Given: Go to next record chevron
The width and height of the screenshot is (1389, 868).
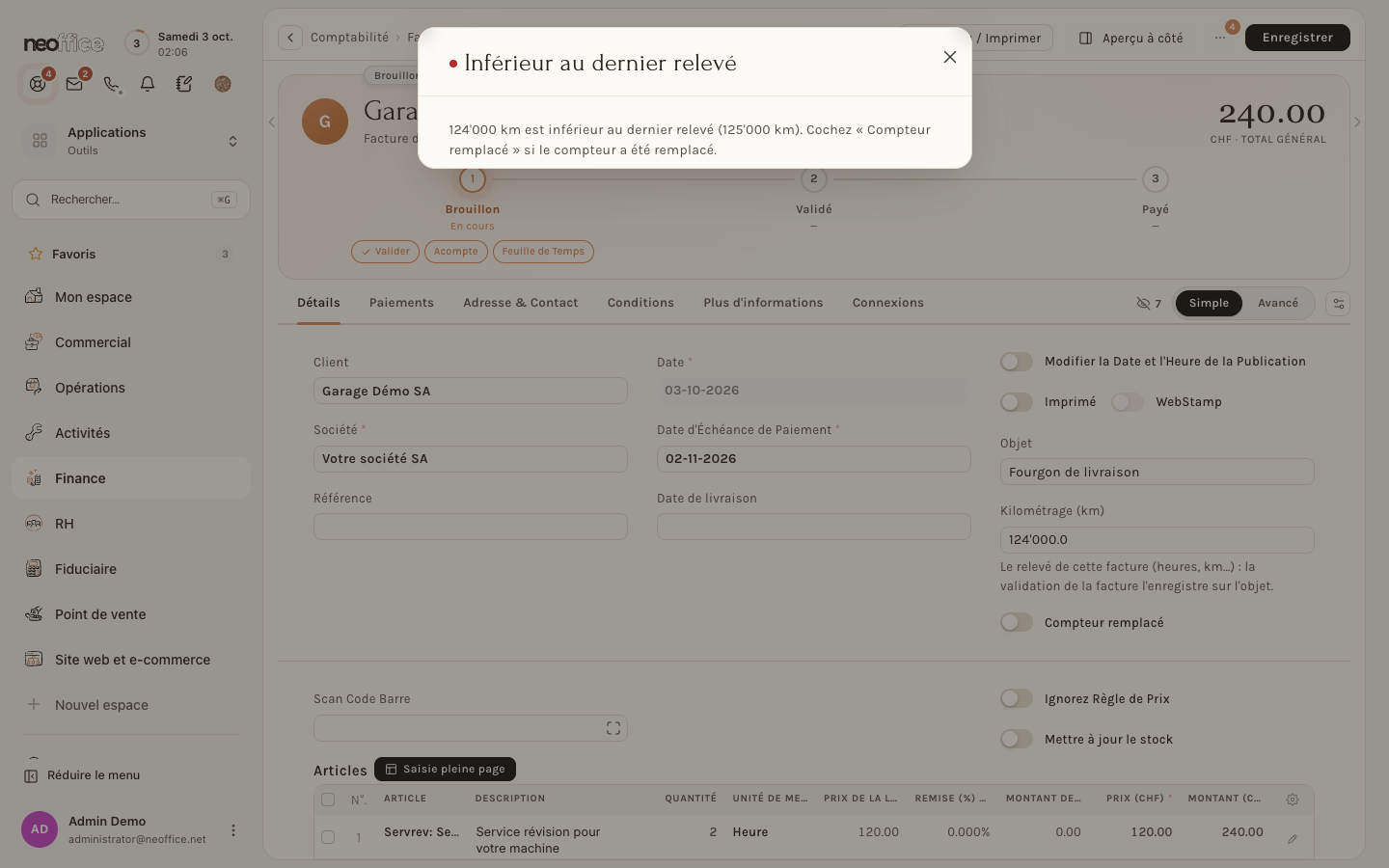Looking at the screenshot, I should pyautogui.click(x=1357, y=122).
